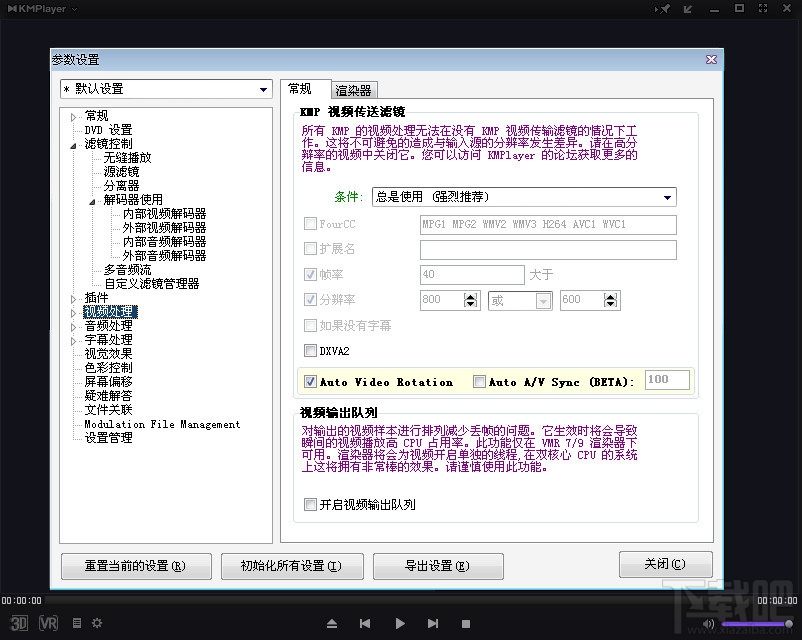The height and width of the screenshot is (640, 802).
Task: Open the 条件 condition dropdown menu
Action: click(x=666, y=197)
